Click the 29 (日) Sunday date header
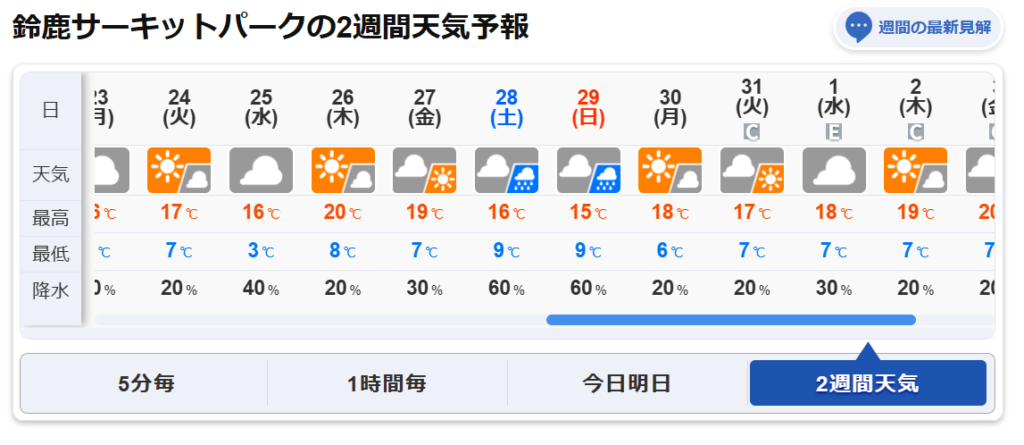The image size is (1024, 445). click(588, 108)
